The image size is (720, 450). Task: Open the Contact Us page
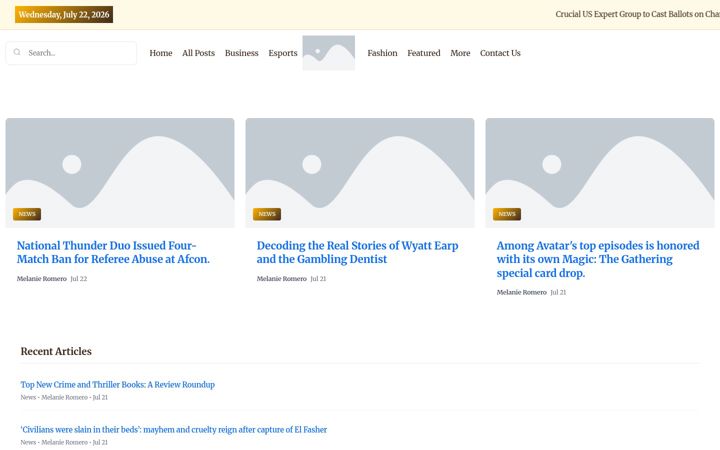[500, 53]
